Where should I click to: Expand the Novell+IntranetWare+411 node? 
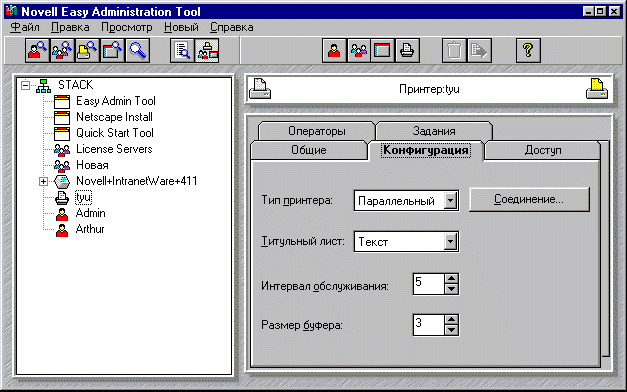click(x=43, y=182)
